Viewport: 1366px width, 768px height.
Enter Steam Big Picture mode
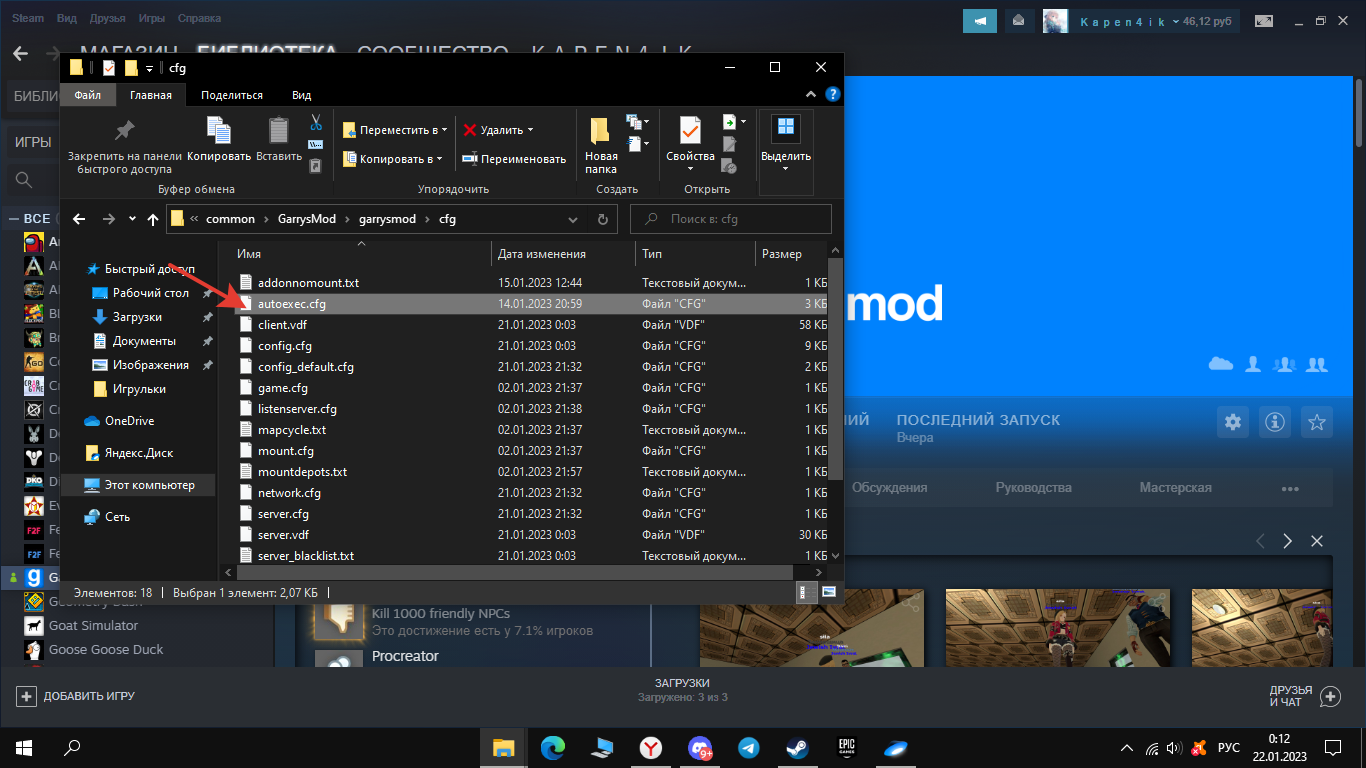click(1265, 20)
